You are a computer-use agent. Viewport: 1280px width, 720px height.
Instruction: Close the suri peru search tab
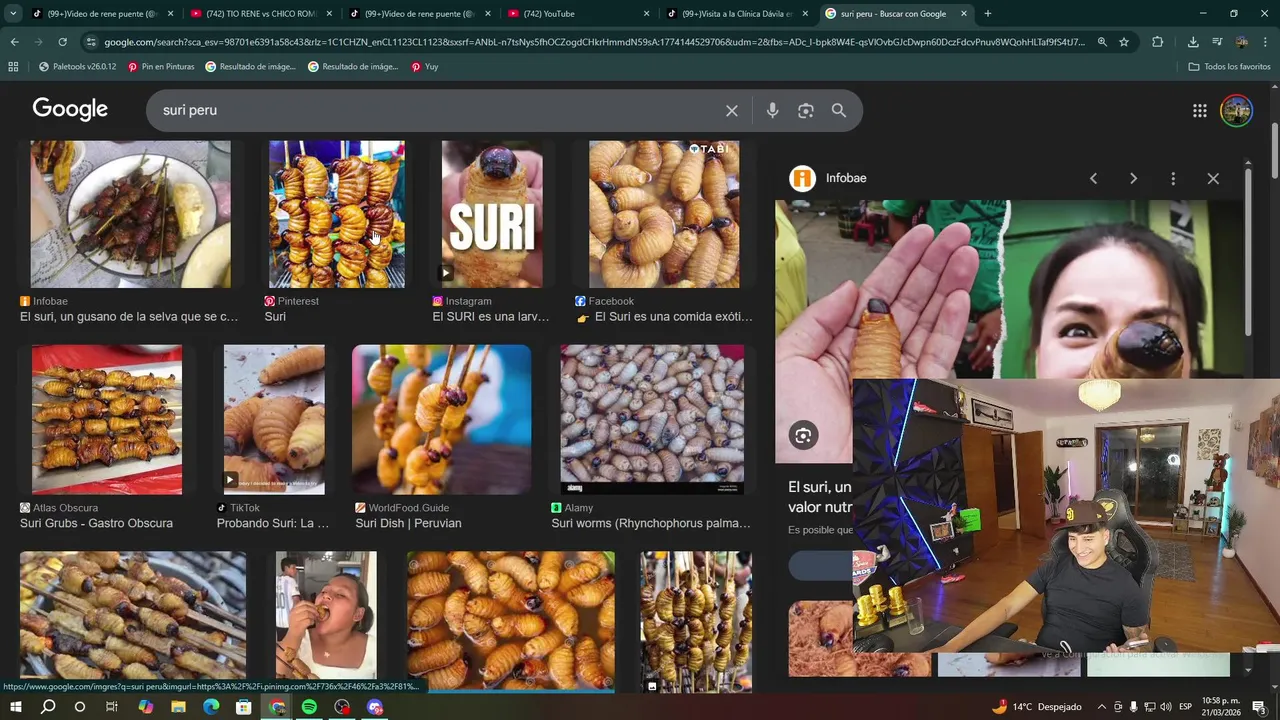click(964, 14)
